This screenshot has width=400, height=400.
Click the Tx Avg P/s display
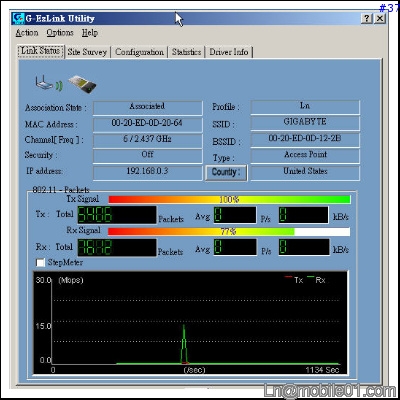coord(235,215)
